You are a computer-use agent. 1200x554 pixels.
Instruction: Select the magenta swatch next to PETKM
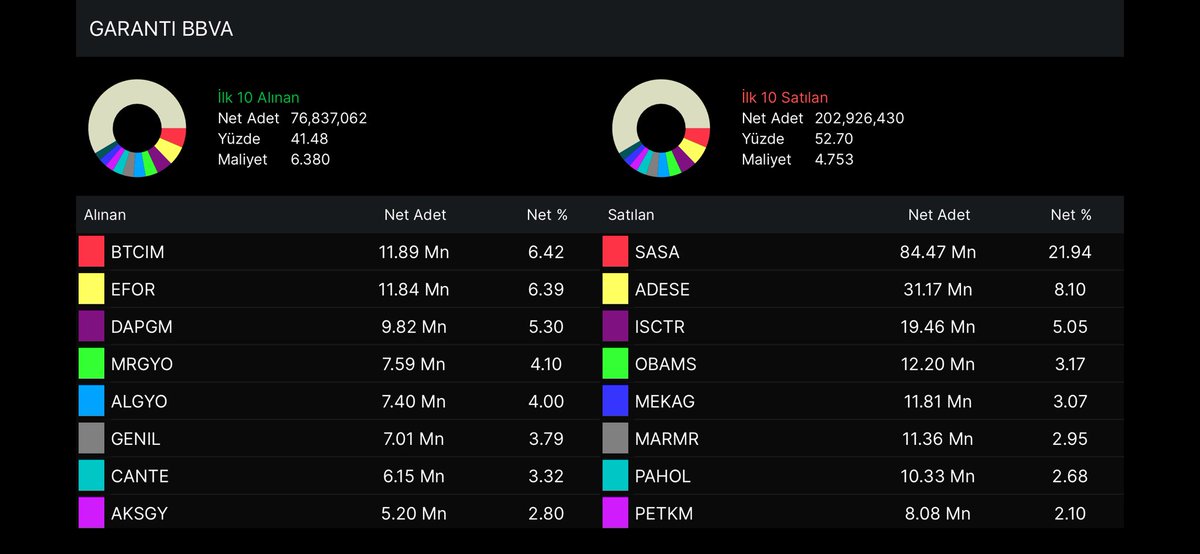[615, 513]
